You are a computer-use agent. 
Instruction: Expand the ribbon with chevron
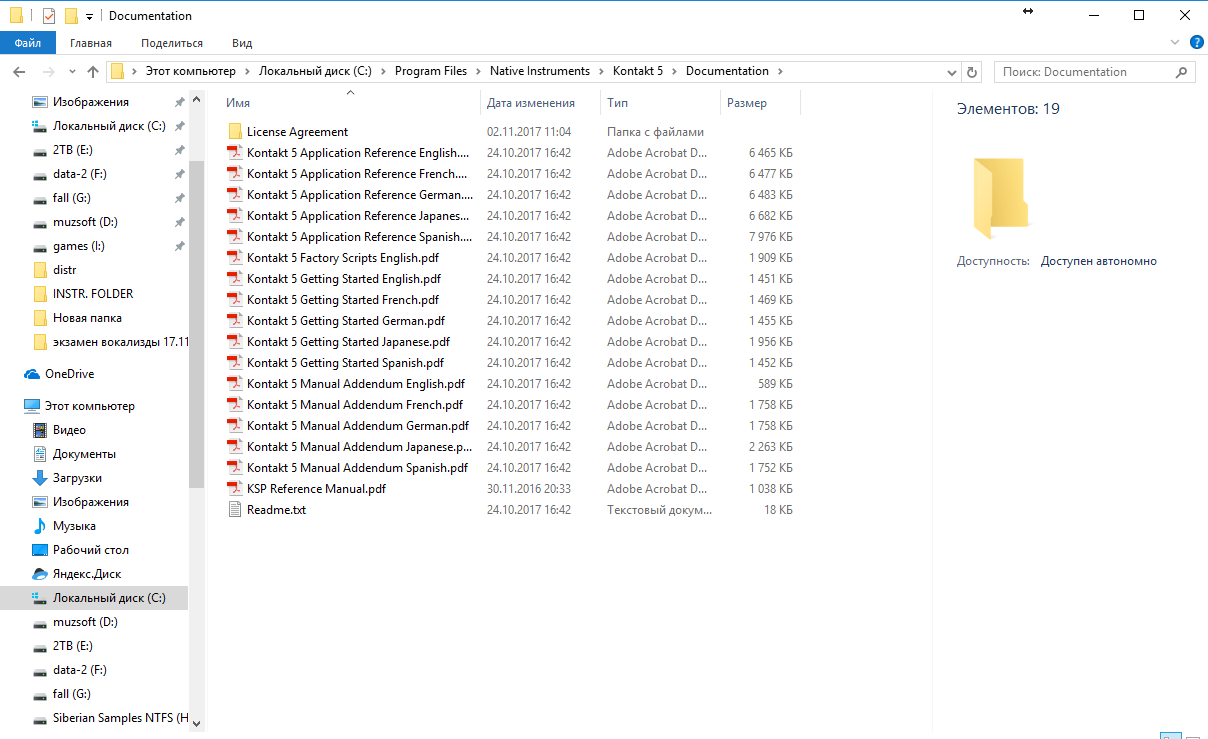[1175, 43]
